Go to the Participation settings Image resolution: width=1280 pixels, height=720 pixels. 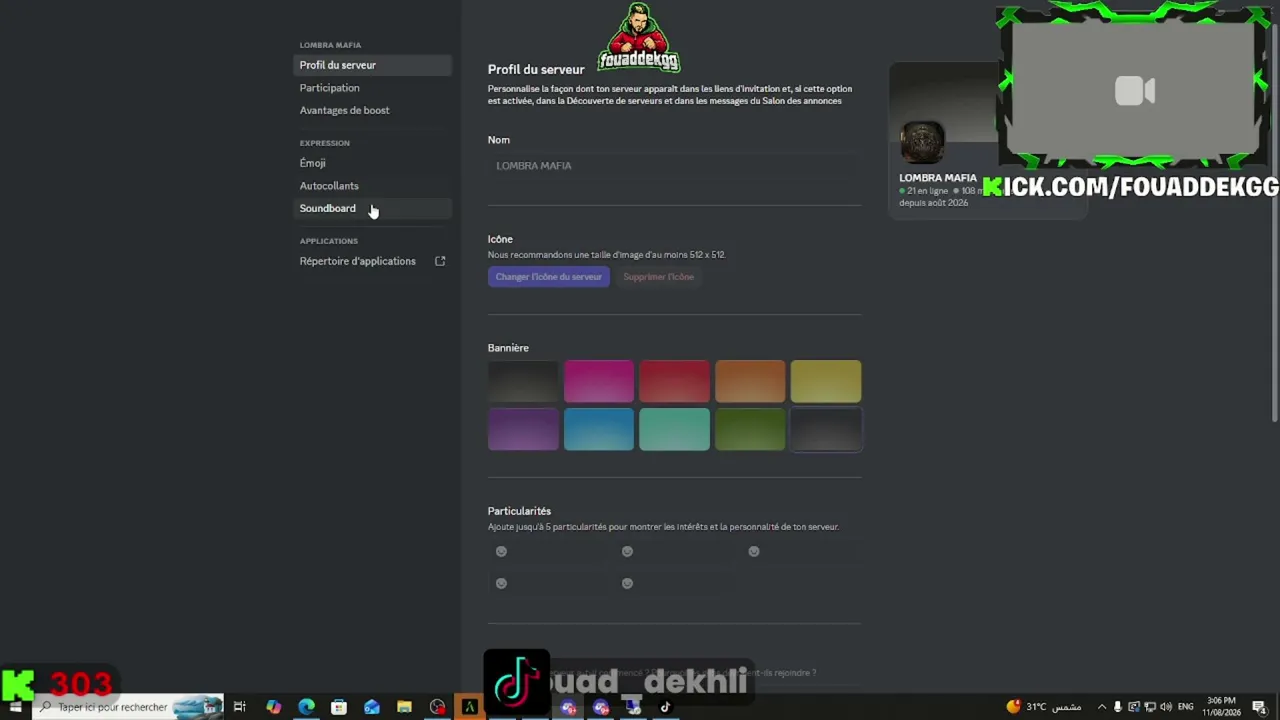pyautogui.click(x=373, y=88)
